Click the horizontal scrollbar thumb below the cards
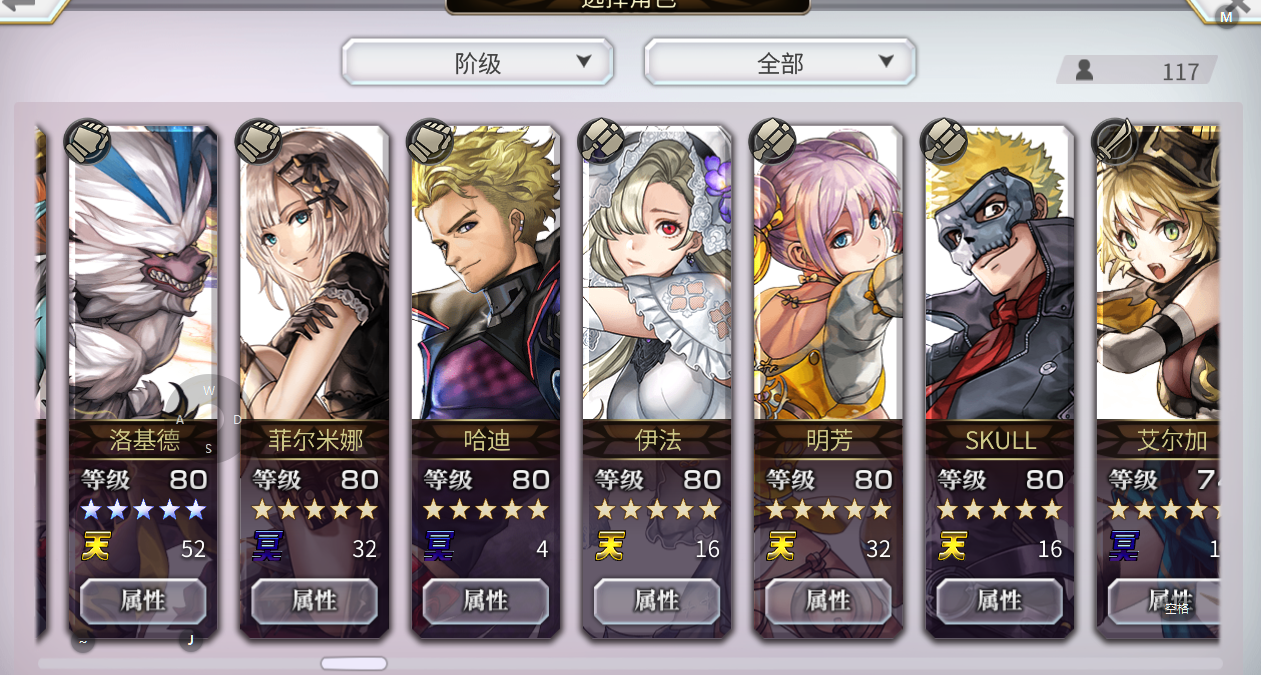This screenshot has height=675, width=1261. pos(354,663)
